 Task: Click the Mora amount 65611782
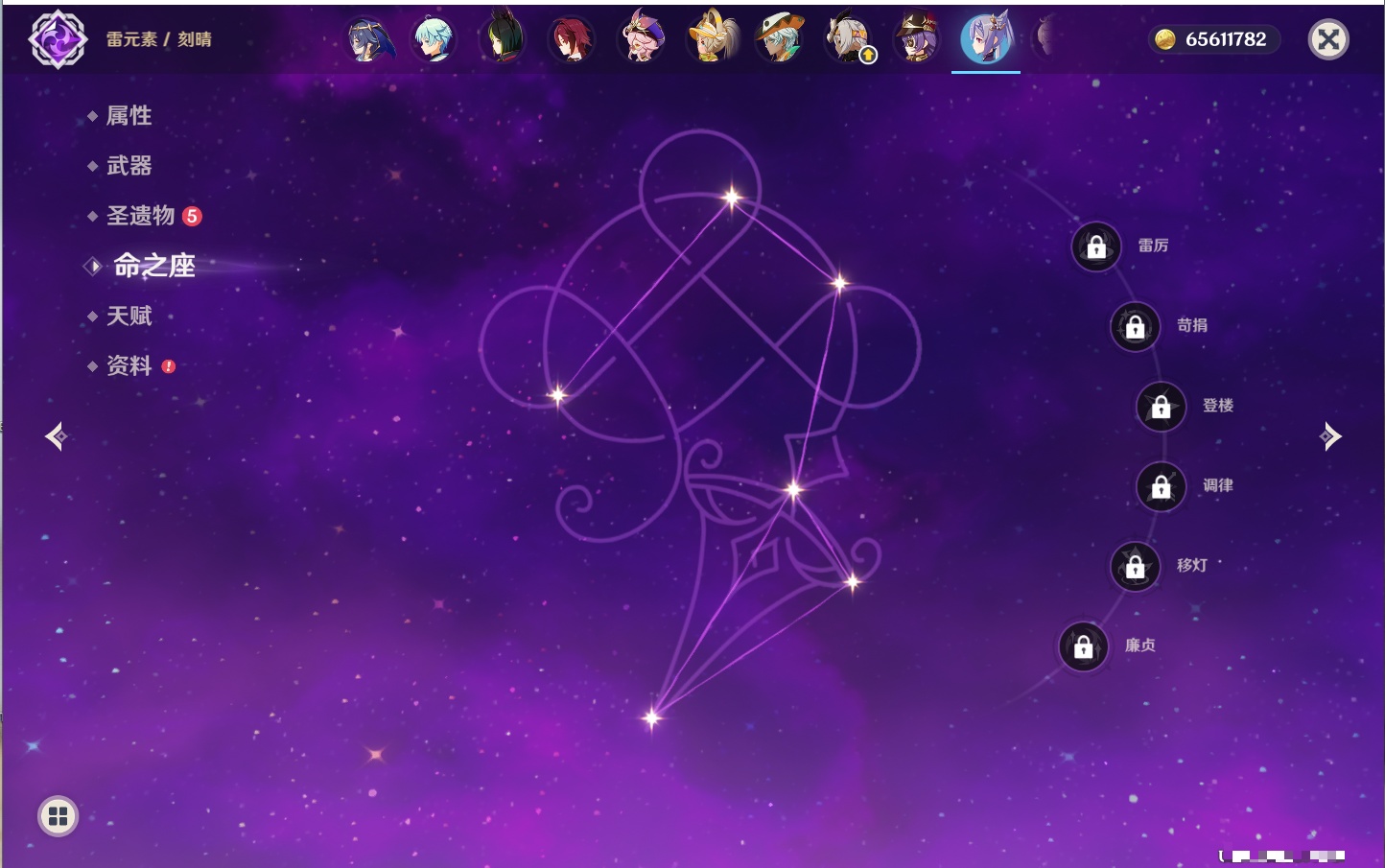[x=1226, y=39]
